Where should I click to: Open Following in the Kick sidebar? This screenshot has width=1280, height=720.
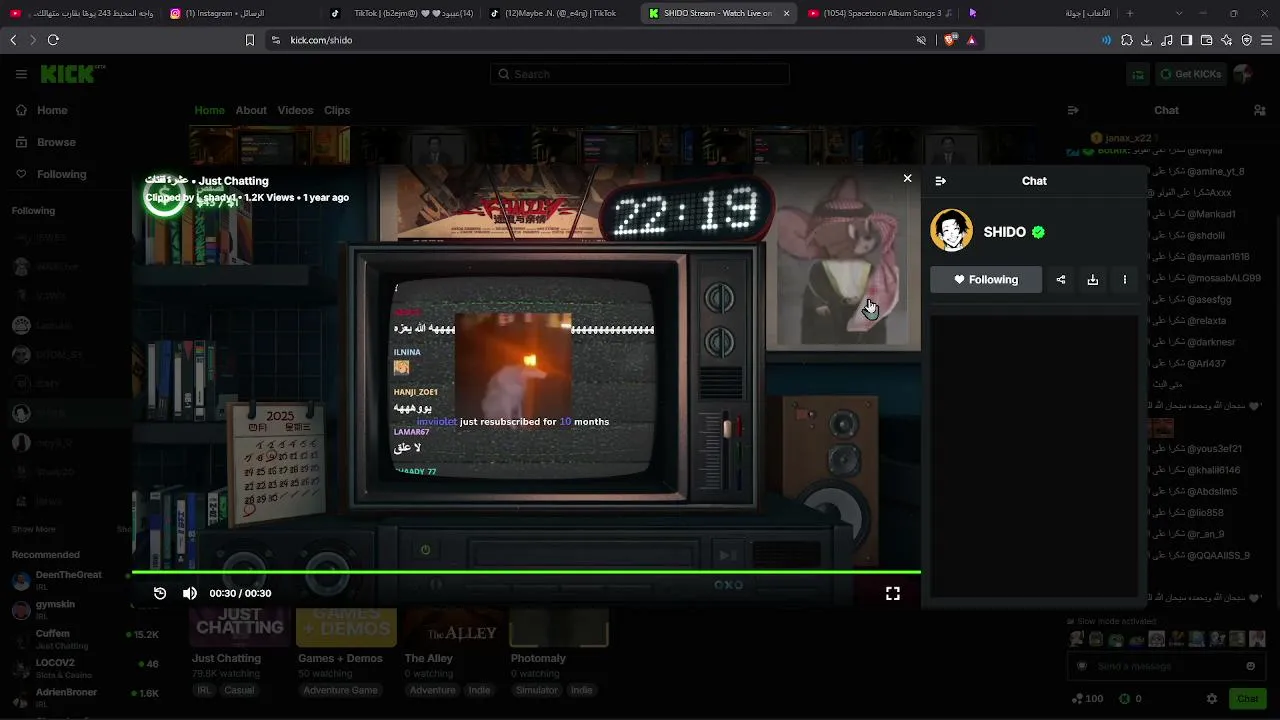point(51,174)
